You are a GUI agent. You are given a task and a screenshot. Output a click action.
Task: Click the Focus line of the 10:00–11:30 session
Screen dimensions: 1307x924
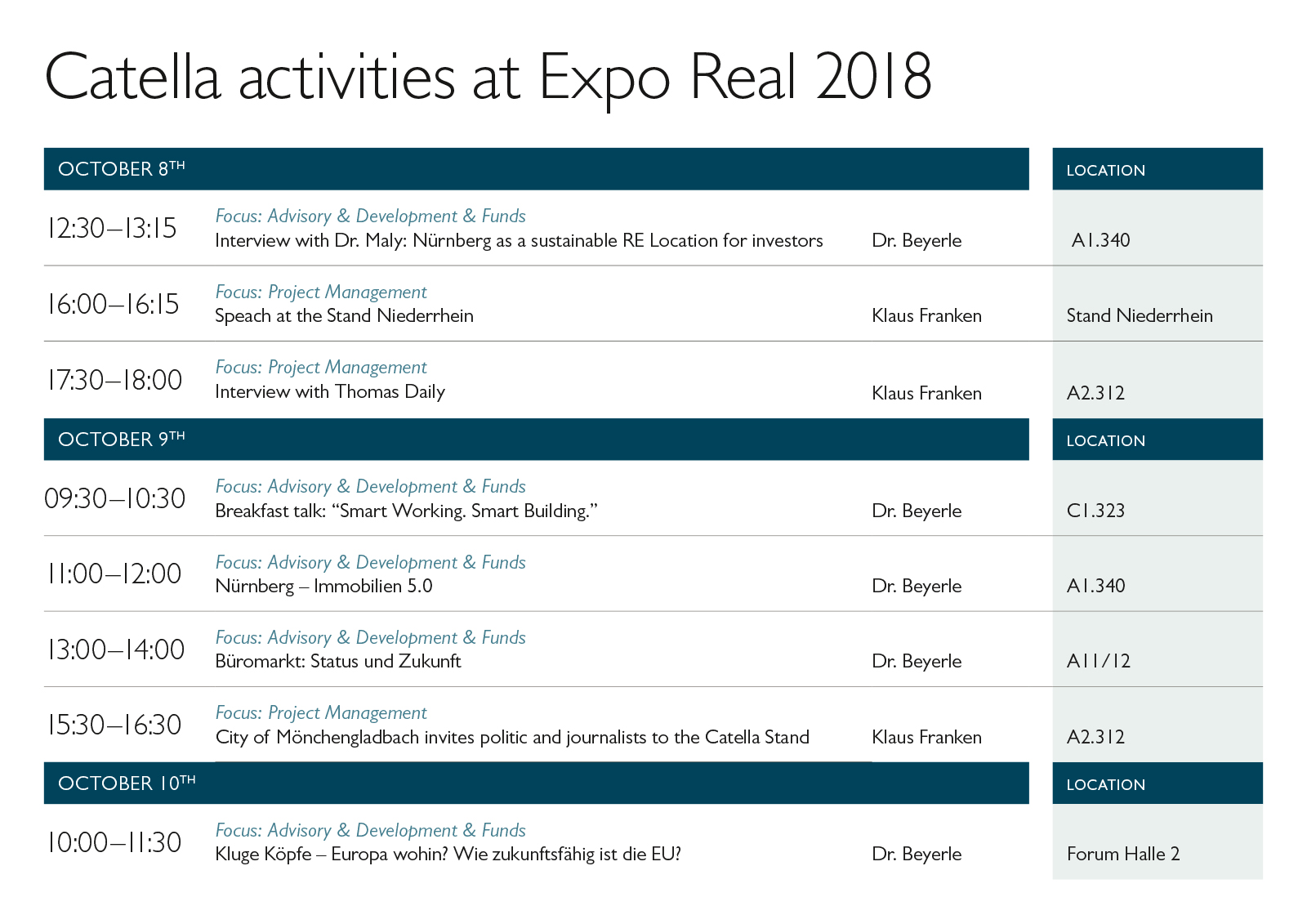(x=370, y=831)
